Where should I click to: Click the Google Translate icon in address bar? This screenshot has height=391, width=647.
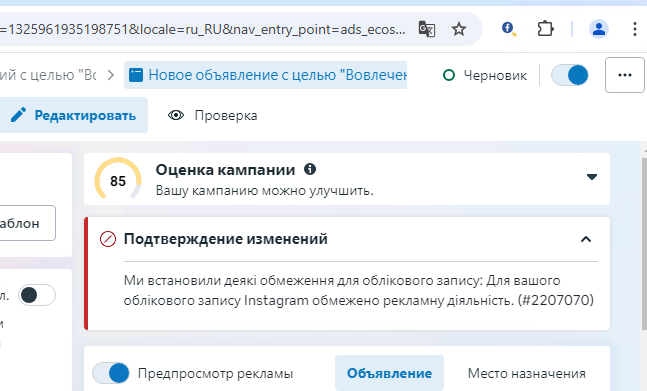tap(427, 29)
